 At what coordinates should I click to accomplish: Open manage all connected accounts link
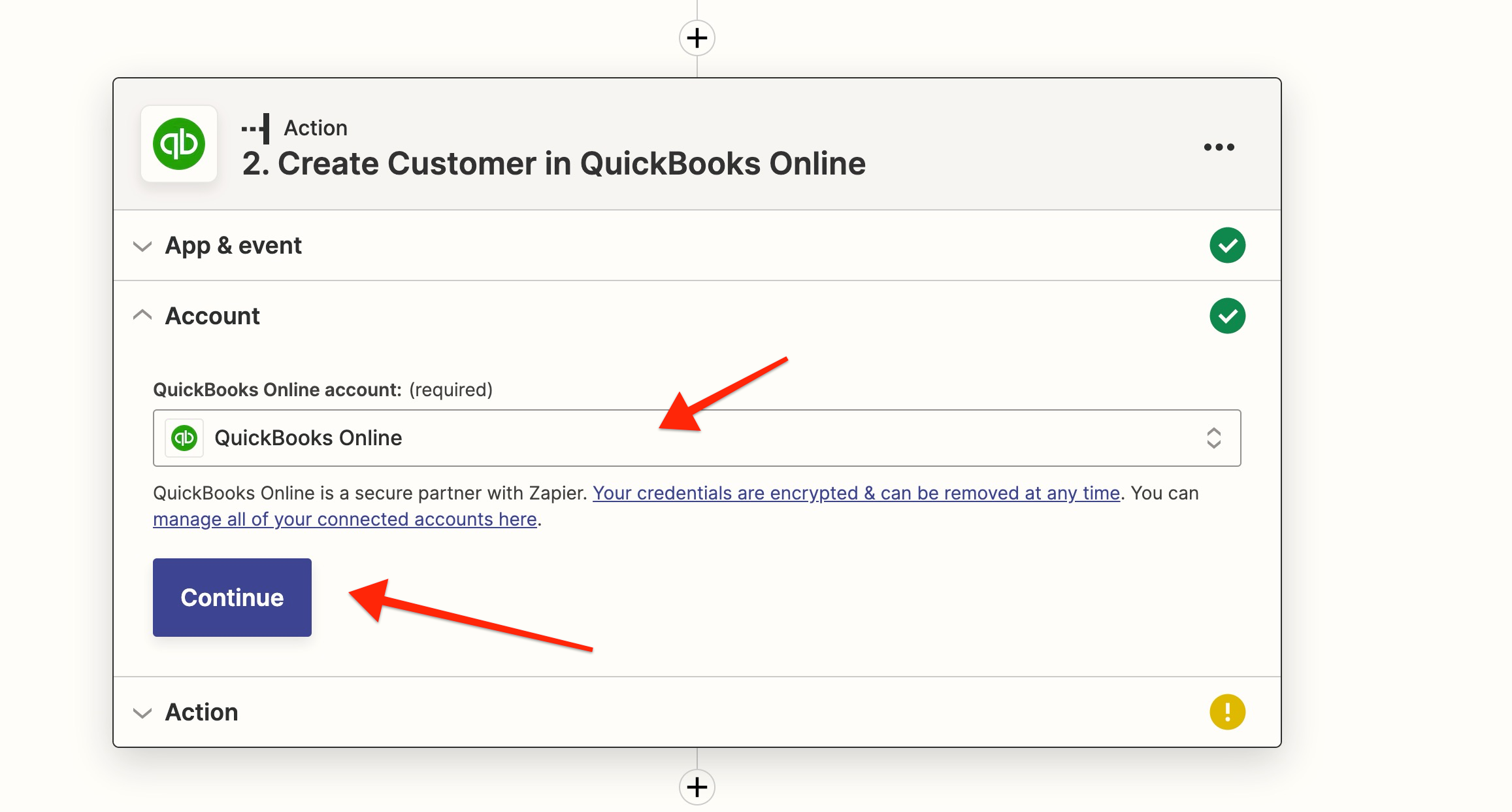click(345, 519)
